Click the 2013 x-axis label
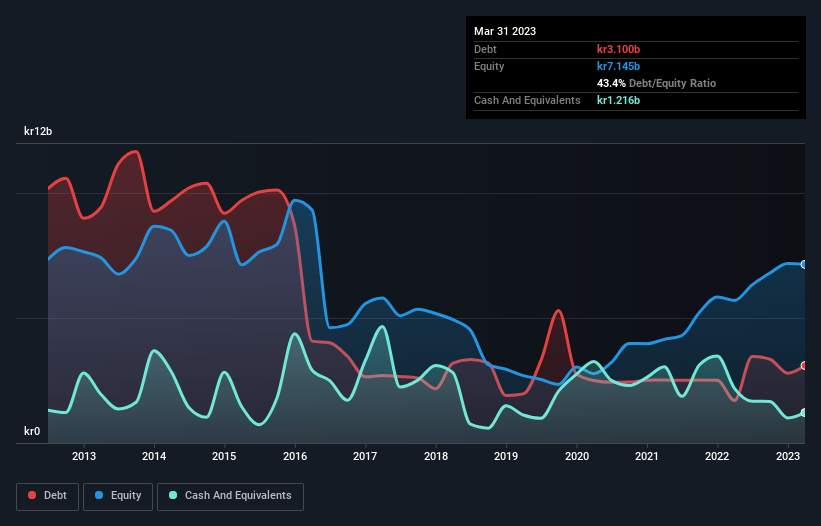 click(84, 456)
